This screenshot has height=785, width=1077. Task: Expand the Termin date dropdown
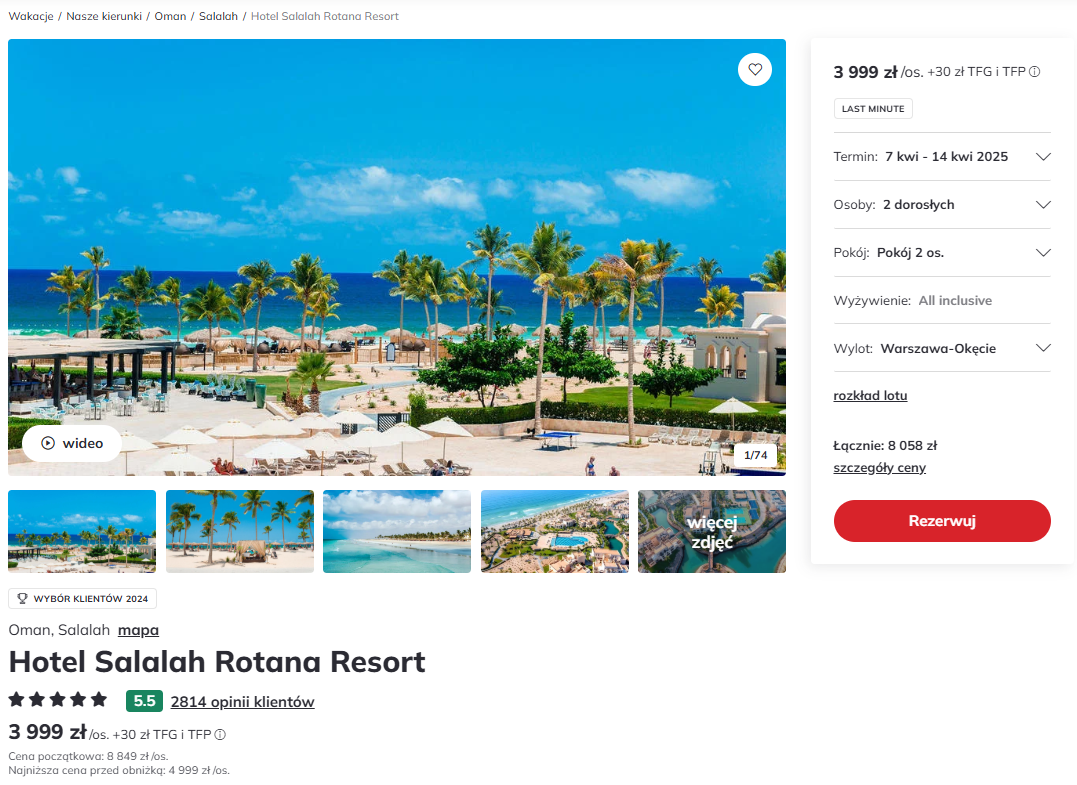coord(942,157)
